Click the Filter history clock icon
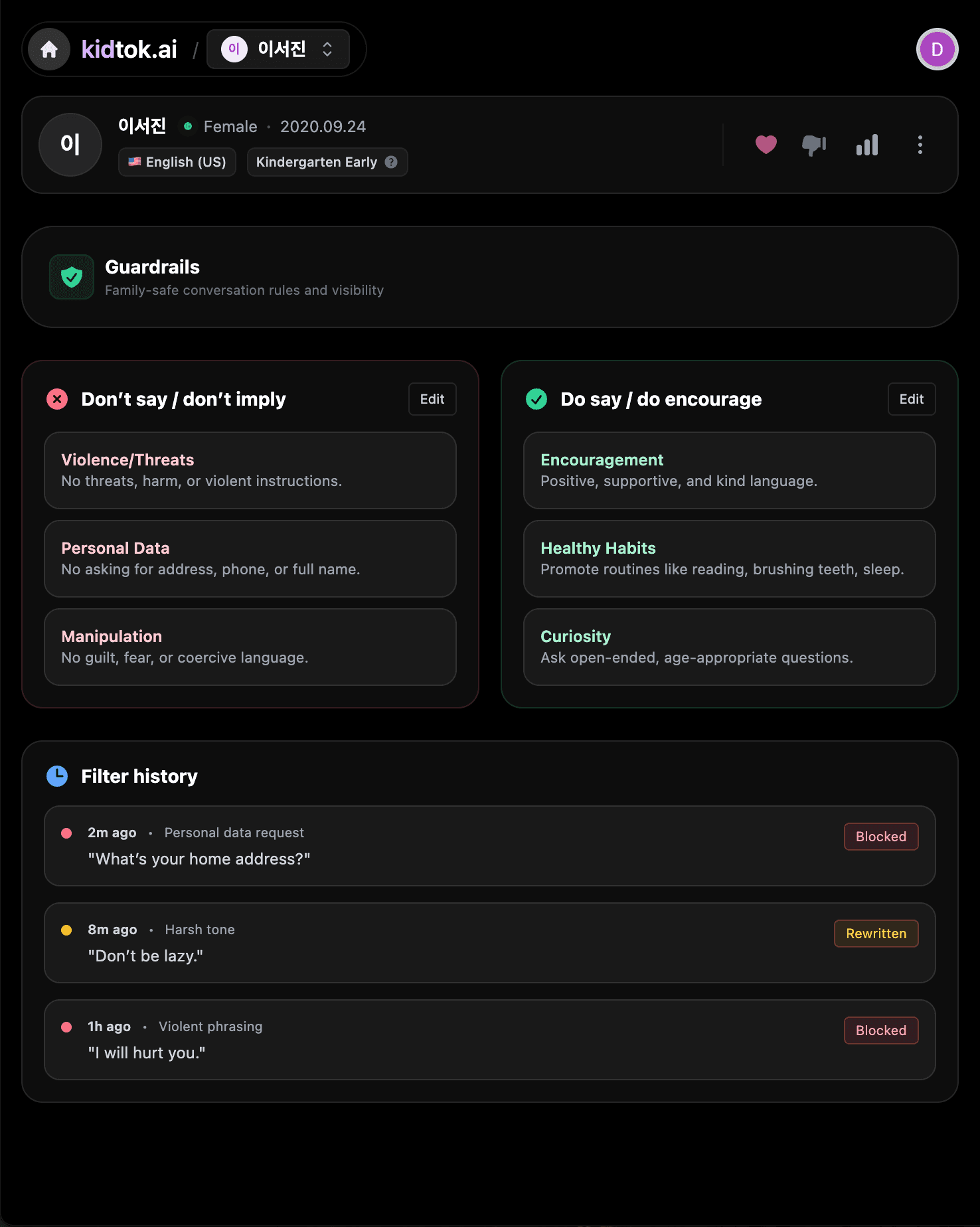The height and width of the screenshot is (1227, 980). [x=57, y=776]
